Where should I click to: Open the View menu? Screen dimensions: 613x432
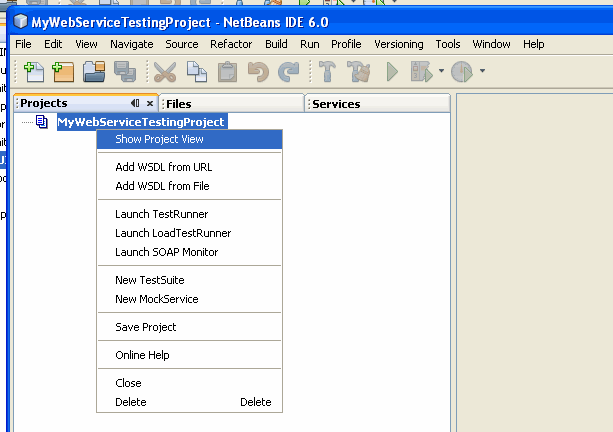[86, 44]
